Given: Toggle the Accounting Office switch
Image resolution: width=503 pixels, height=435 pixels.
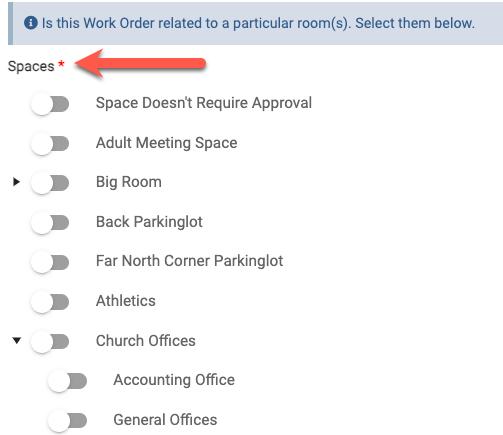Looking at the screenshot, I should (x=68, y=381).
